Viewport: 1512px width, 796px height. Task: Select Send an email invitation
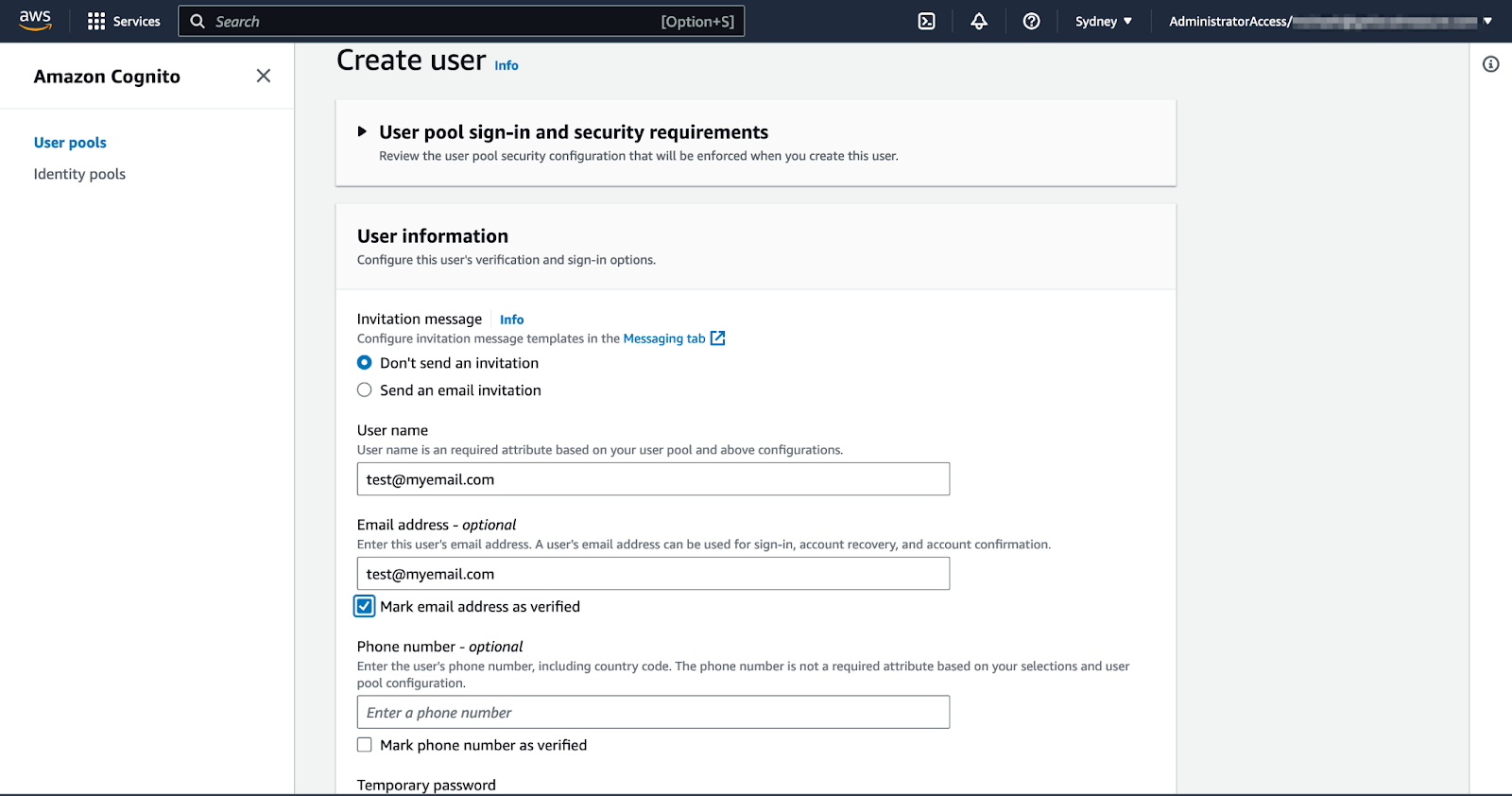364,390
